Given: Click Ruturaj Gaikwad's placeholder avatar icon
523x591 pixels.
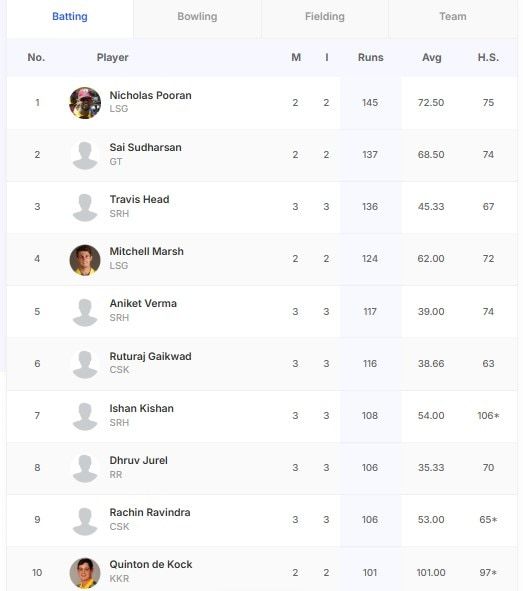Looking at the screenshot, I should pos(85,364).
